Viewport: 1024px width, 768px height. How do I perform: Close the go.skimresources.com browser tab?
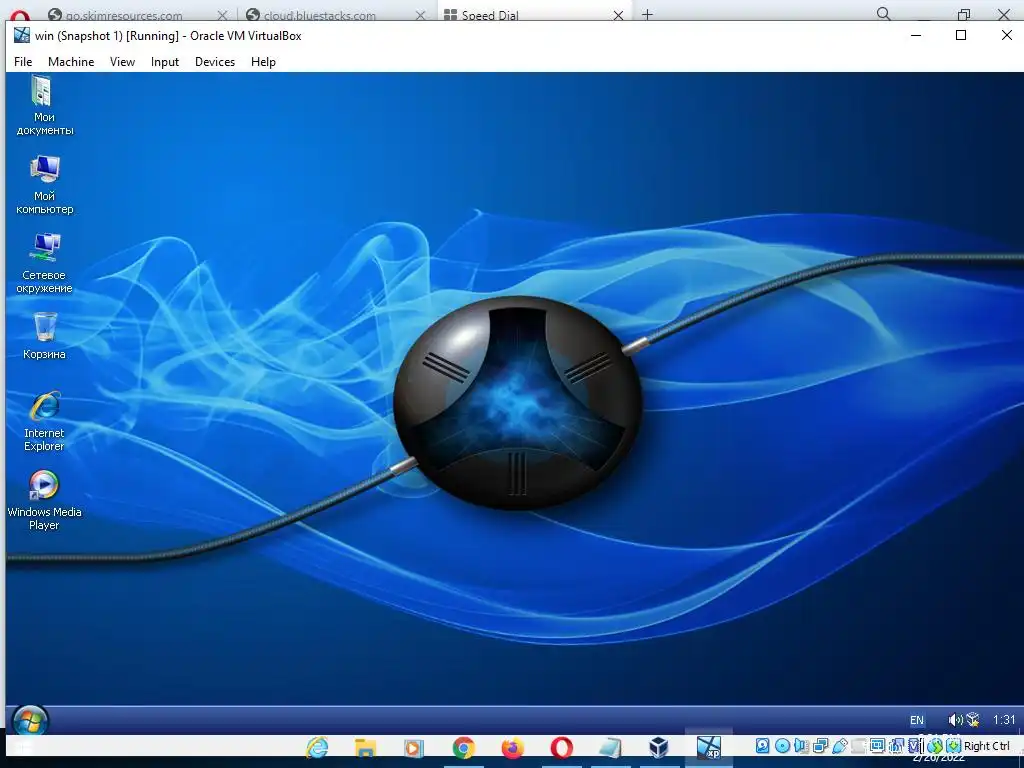(222, 14)
